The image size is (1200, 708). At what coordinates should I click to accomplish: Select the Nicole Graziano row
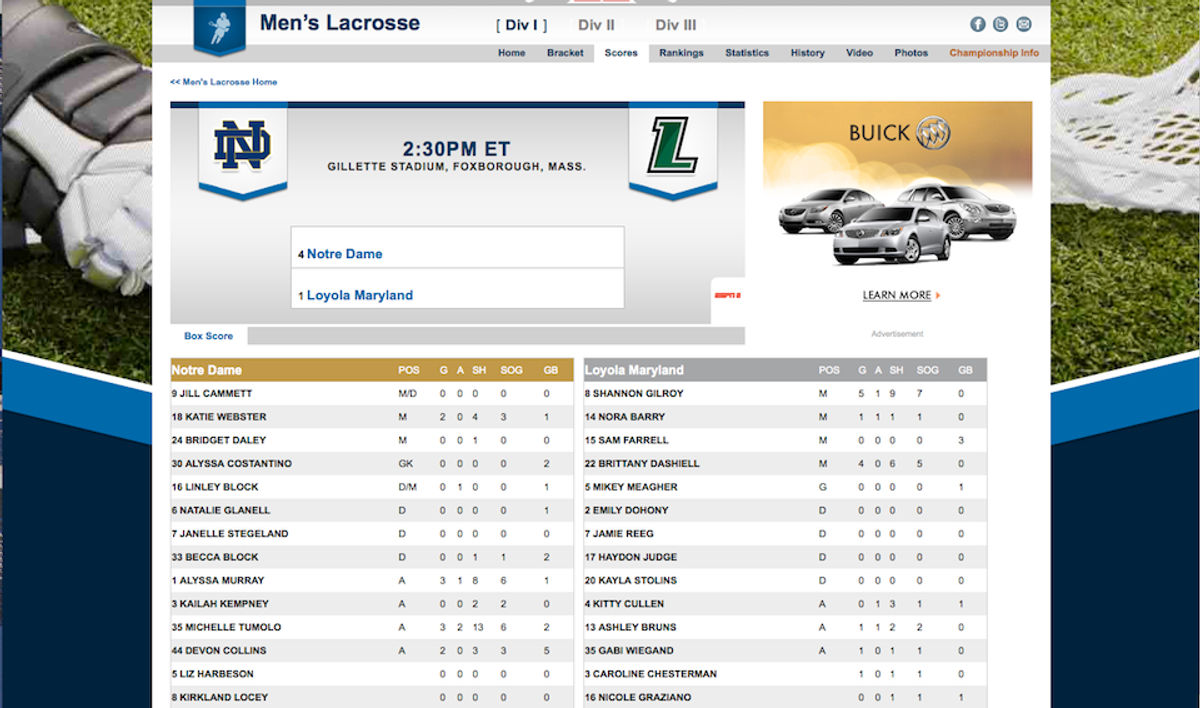click(x=785, y=697)
